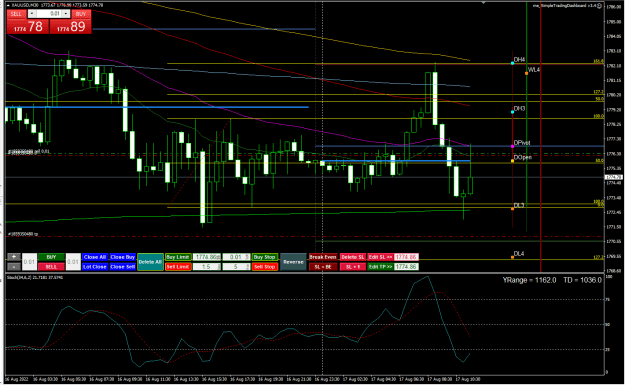Viewport: 625px width, 385px height.
Task: Click the Buy Limit button
Action: (x=178, y=257)
